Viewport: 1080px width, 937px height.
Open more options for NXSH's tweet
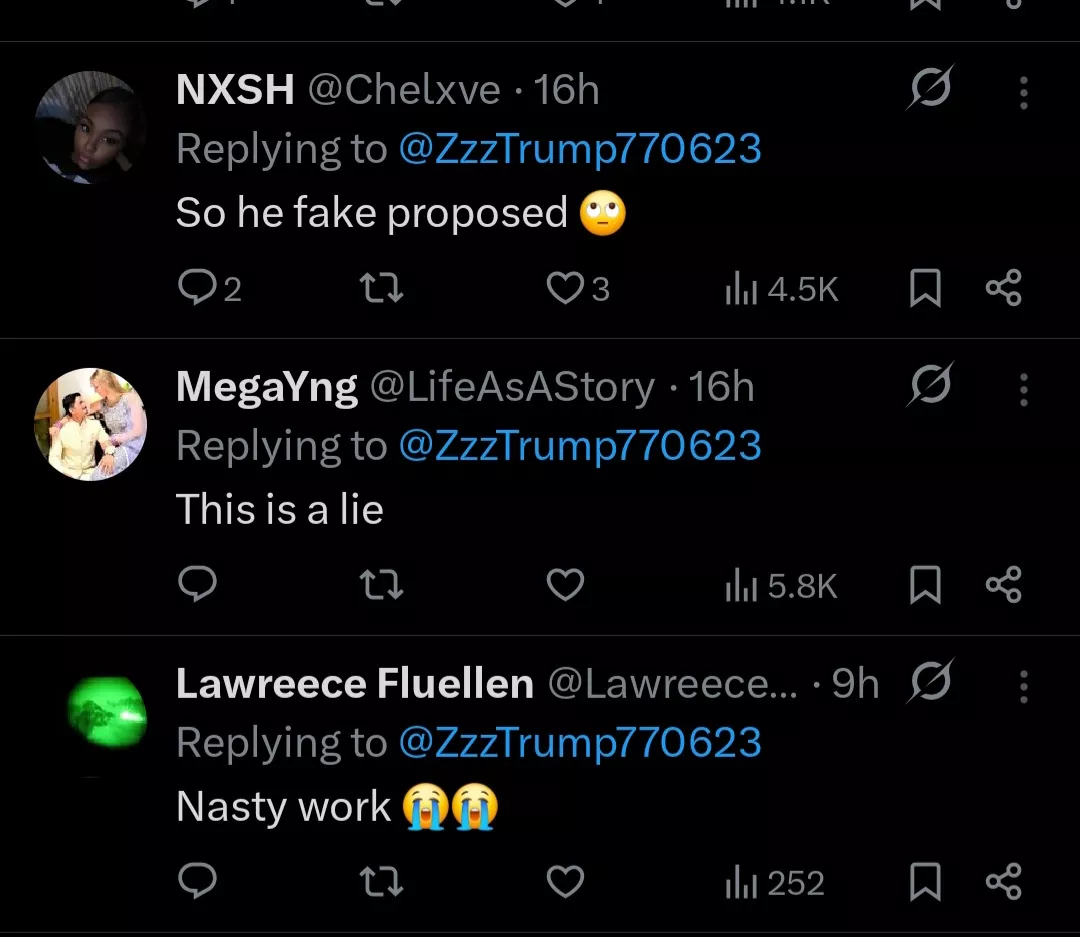click(x=1023, y=93)
